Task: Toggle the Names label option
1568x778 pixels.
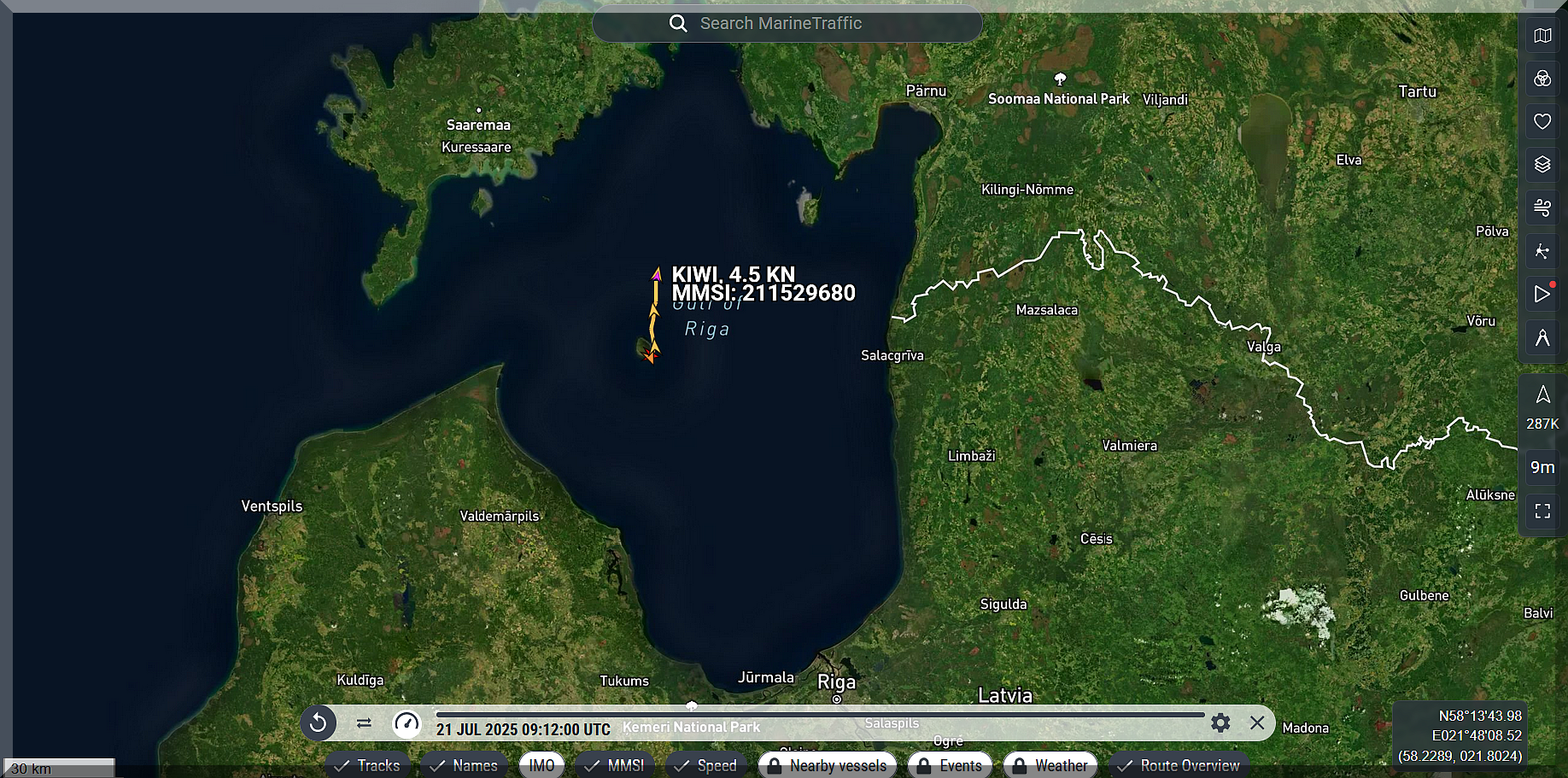Action: pos(464,765)
